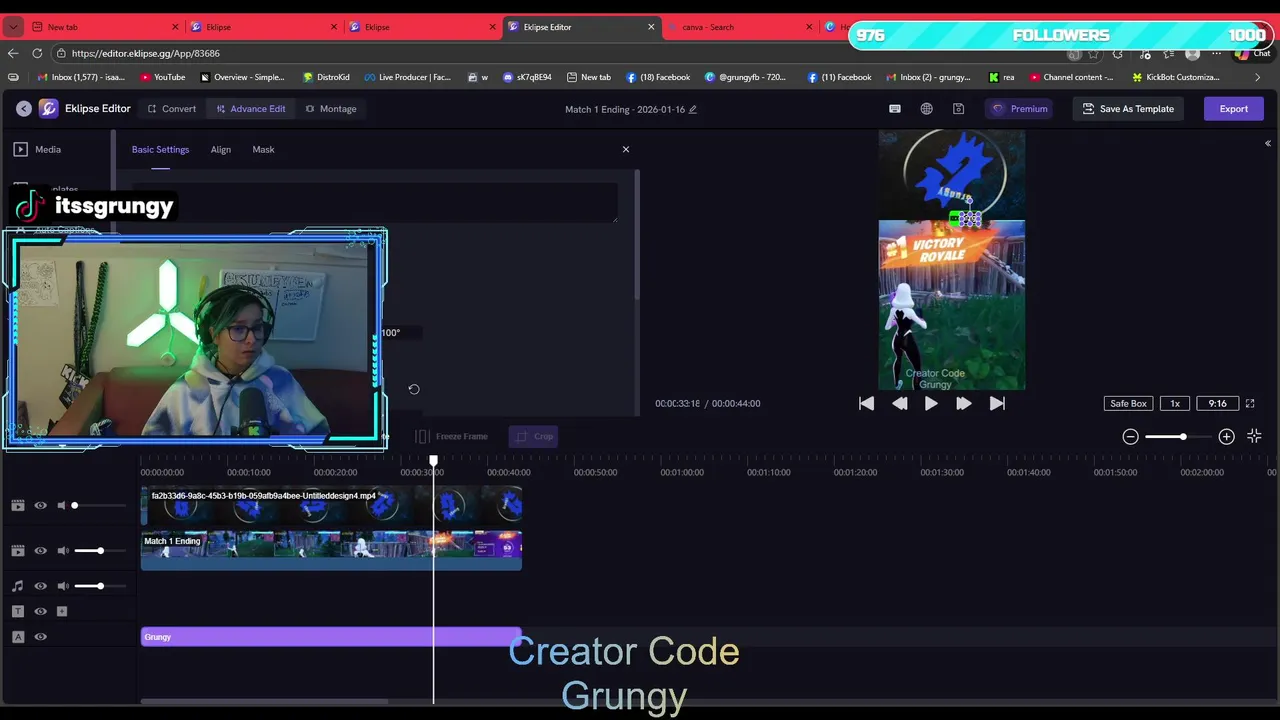Image resolution: width=1280 pixels, height=720 pixels.
Task: Switch to the canva - Search browser tab
Action: click(x=741, y=27)
